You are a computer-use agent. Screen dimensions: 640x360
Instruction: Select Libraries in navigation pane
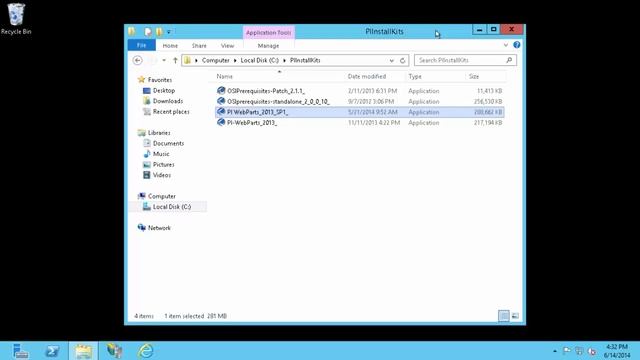coord(159,133)
